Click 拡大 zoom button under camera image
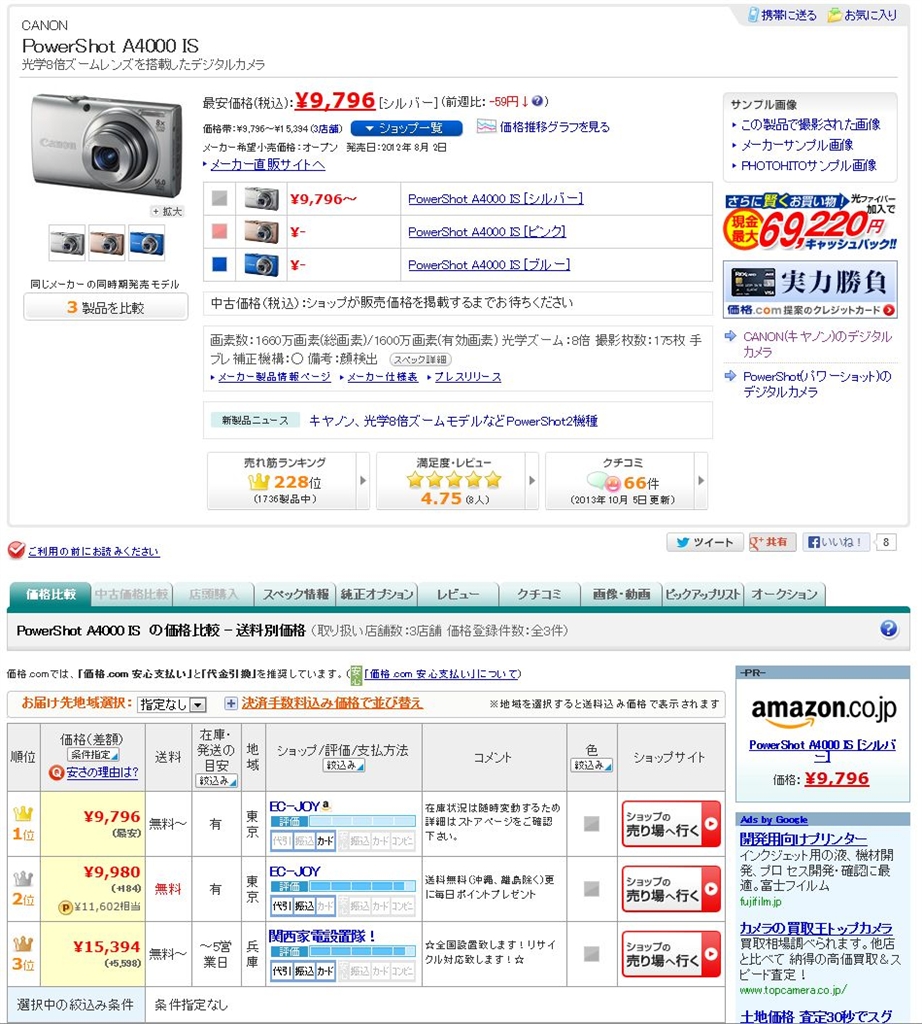This screenshot has height=1024, width=922. pyautogui.click(x=167, y=212)
